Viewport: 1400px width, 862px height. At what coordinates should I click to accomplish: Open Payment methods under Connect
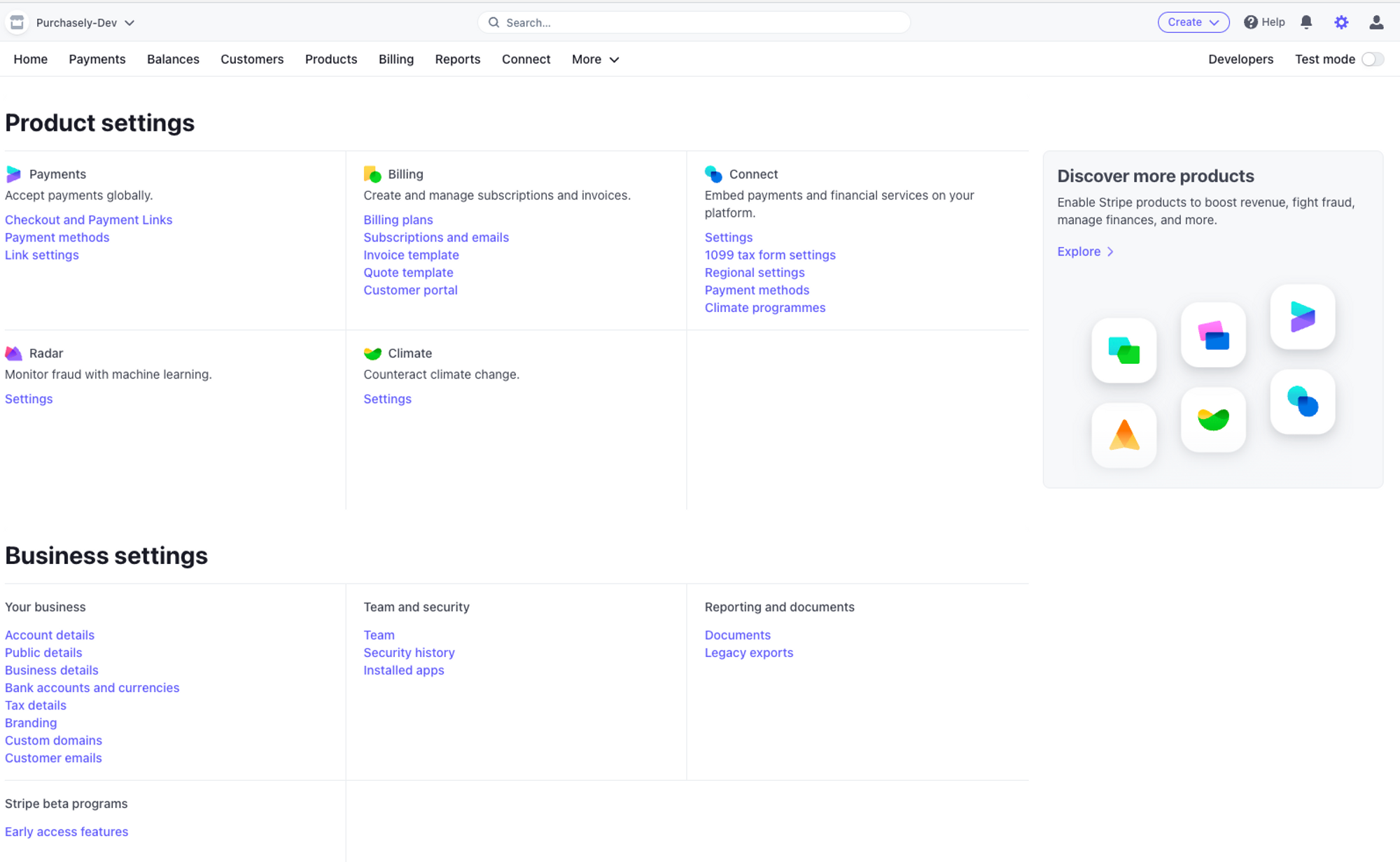tap(757, 290)
